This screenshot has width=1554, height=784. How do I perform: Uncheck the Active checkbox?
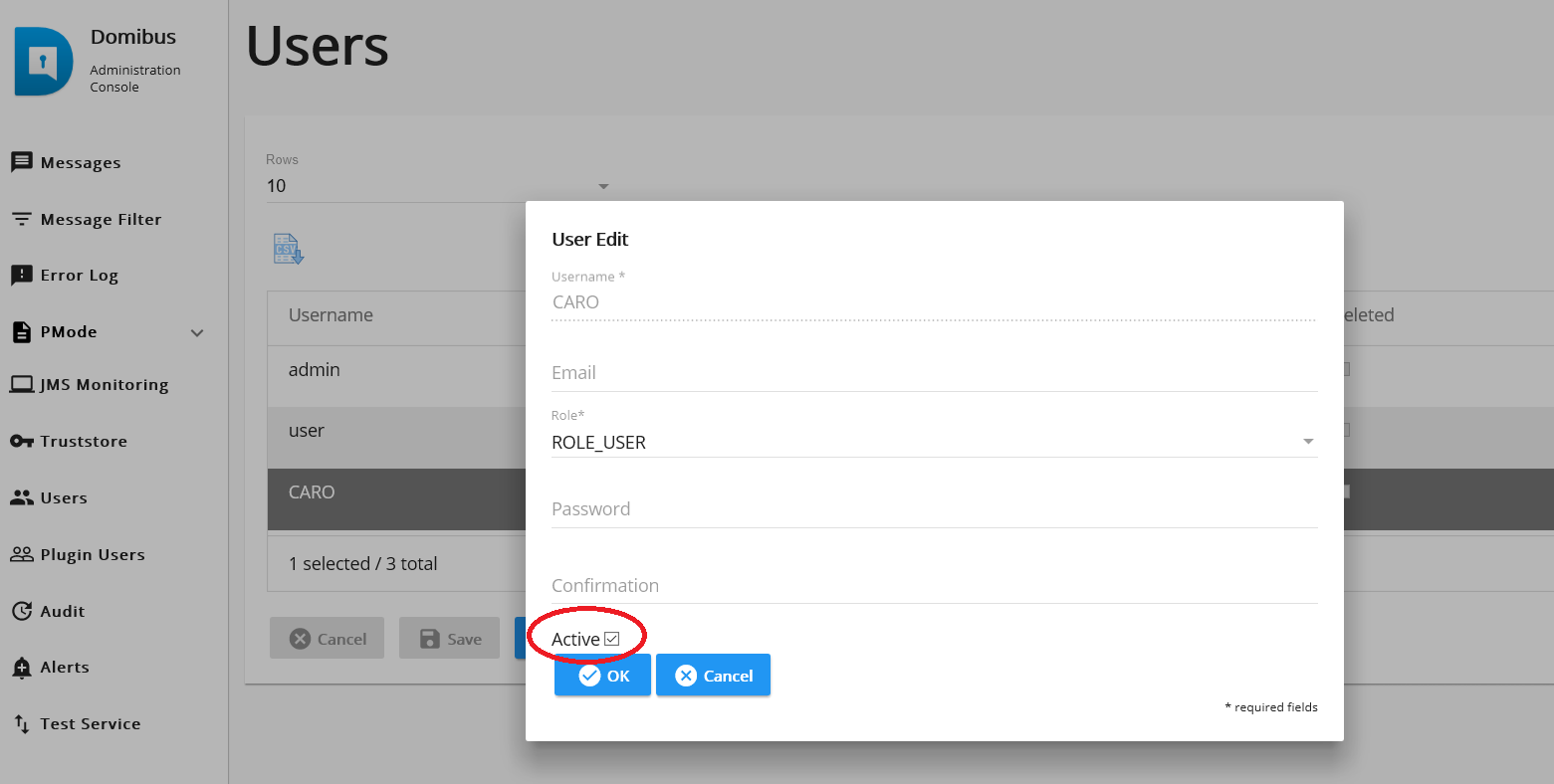coord(611,639)
